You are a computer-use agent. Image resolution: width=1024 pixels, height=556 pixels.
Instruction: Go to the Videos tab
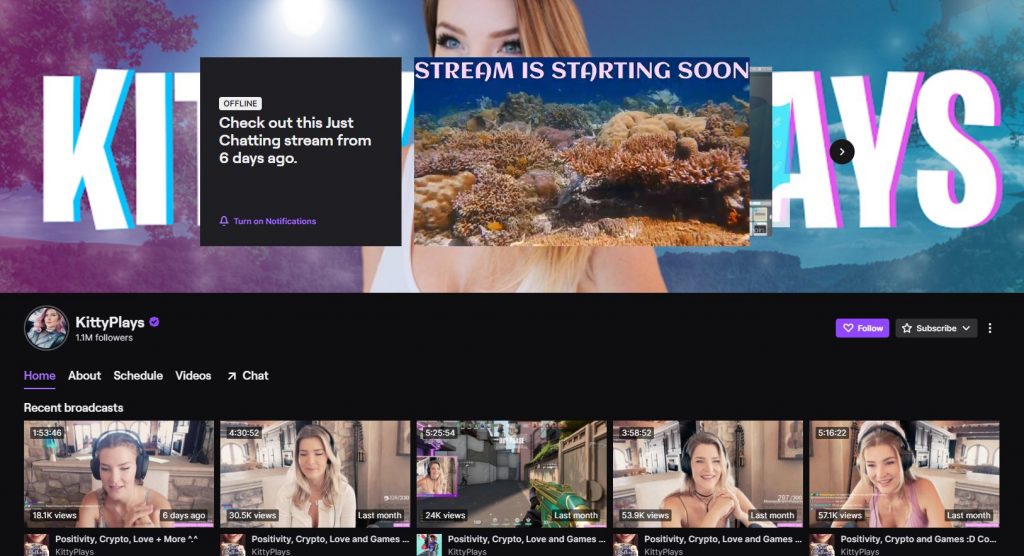[193, 376]
